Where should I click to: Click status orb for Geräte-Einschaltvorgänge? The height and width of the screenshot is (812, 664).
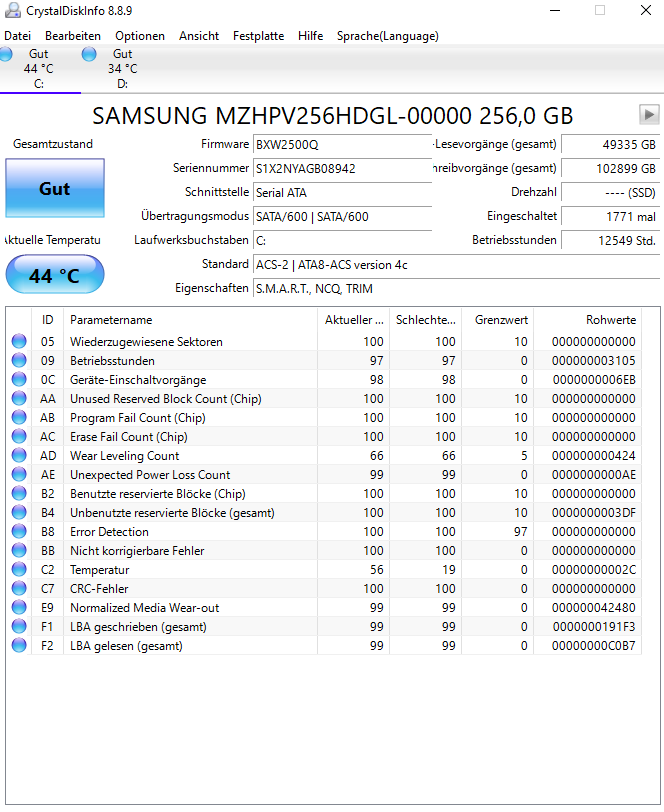pyautogui.click(x=19, y=380)
